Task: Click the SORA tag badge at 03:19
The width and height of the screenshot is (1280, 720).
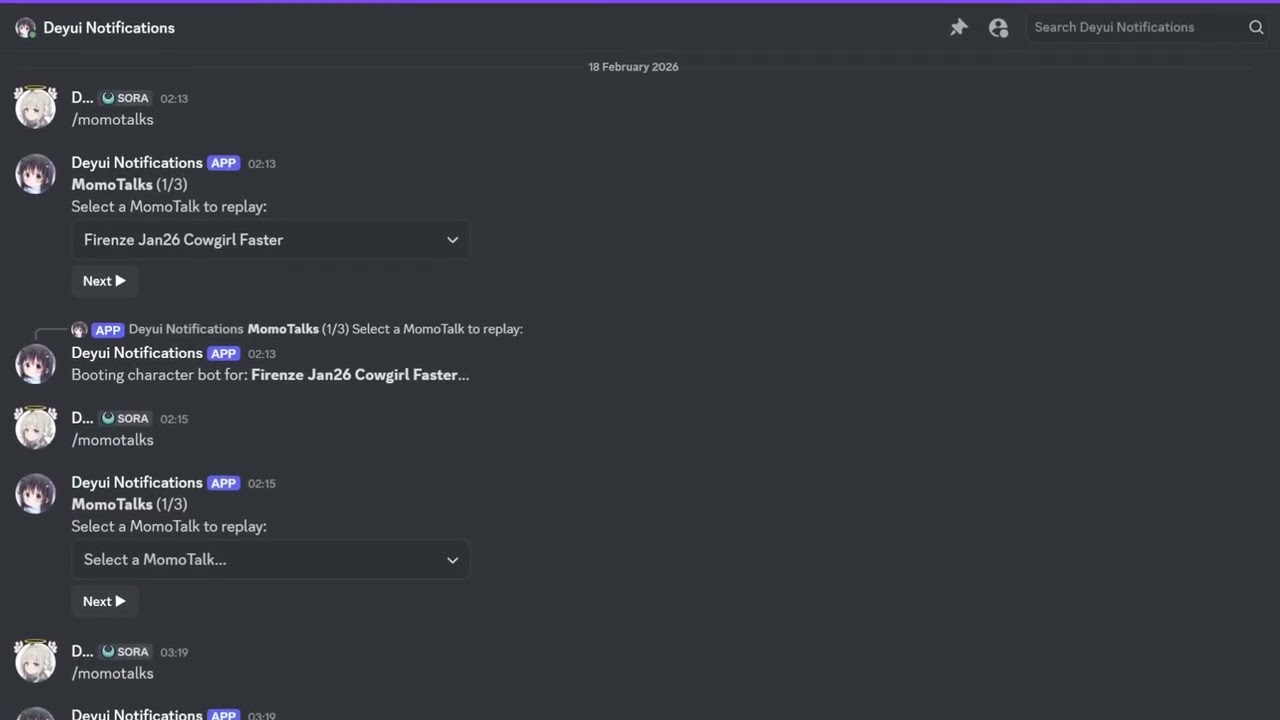Action: (x=126, y=652)
